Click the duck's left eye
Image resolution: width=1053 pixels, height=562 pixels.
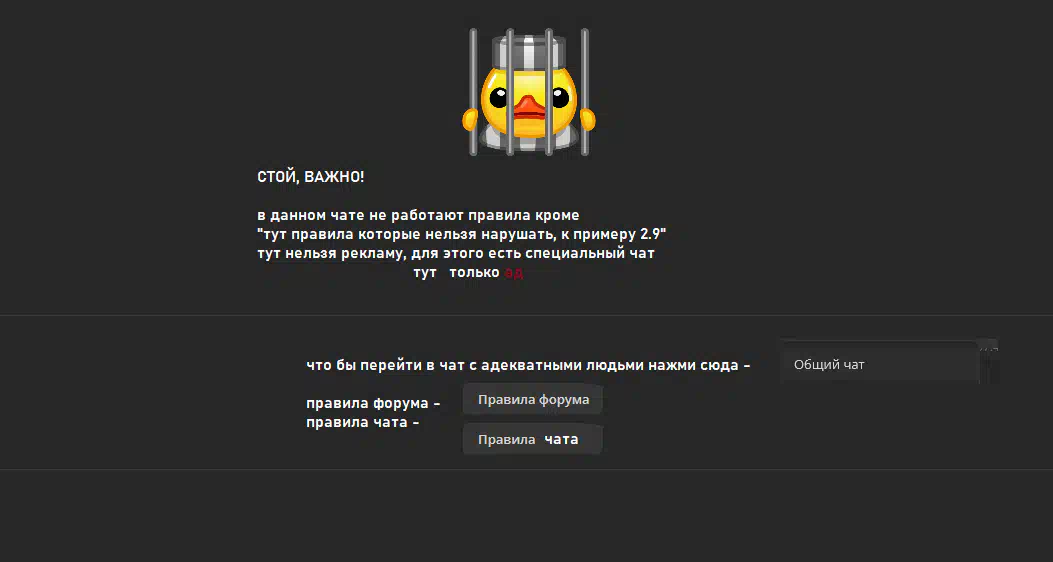point(498,98)
